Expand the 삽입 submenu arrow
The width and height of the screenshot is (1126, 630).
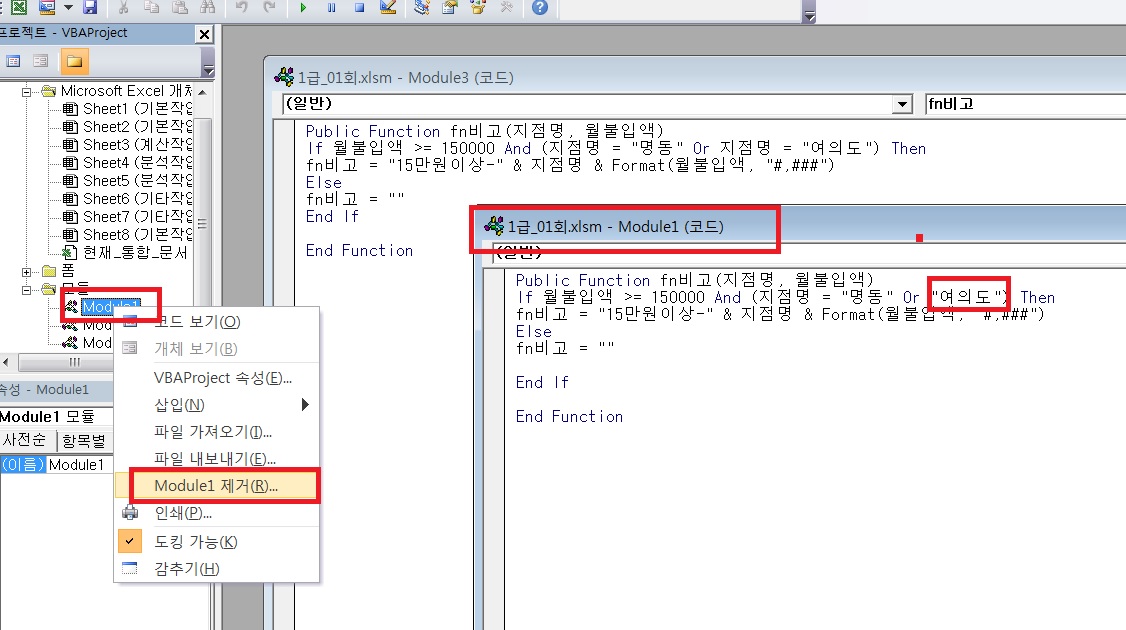pyautogui.click(x=305, y=405)
